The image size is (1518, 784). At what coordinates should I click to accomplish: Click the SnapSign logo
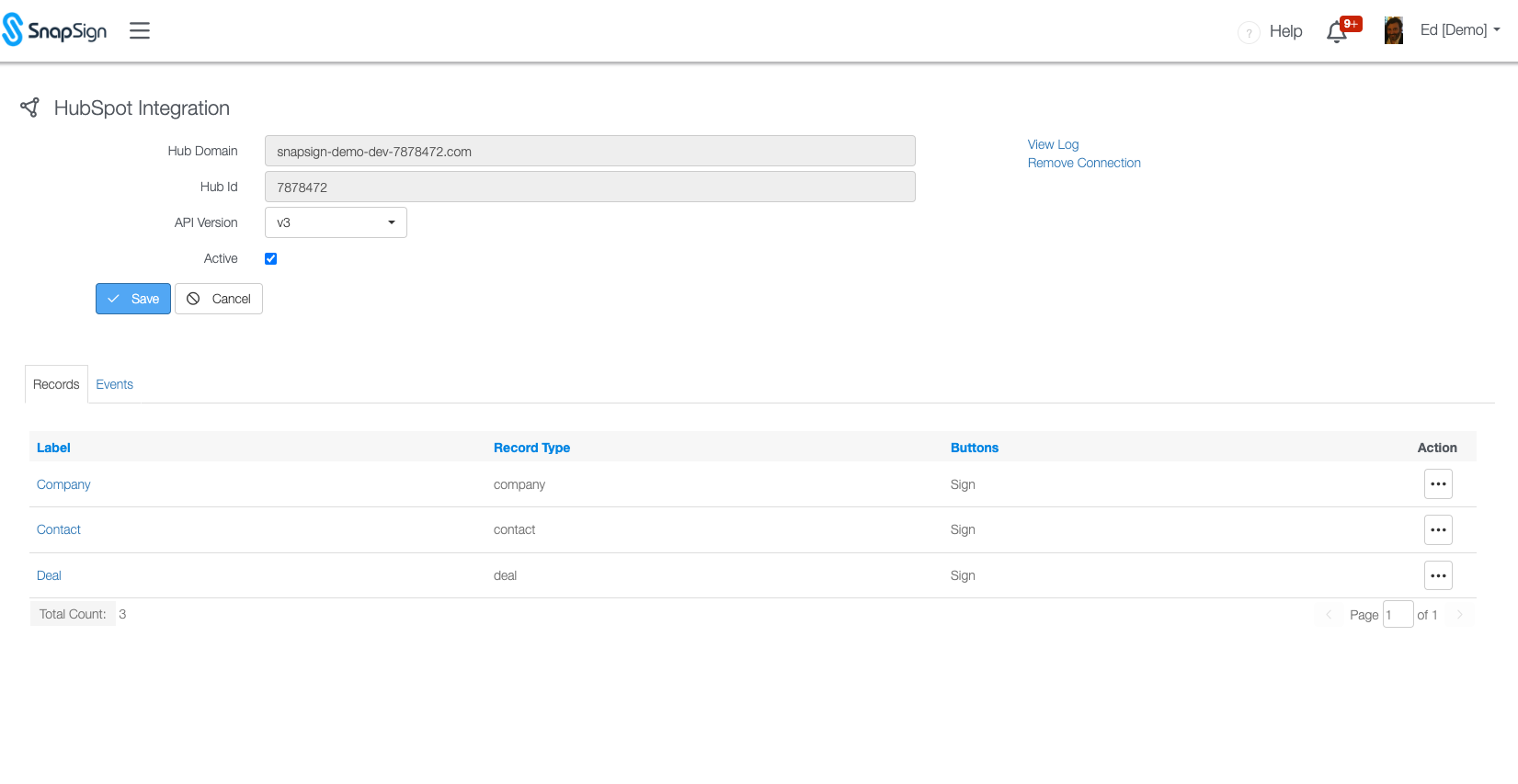[55, 30]
